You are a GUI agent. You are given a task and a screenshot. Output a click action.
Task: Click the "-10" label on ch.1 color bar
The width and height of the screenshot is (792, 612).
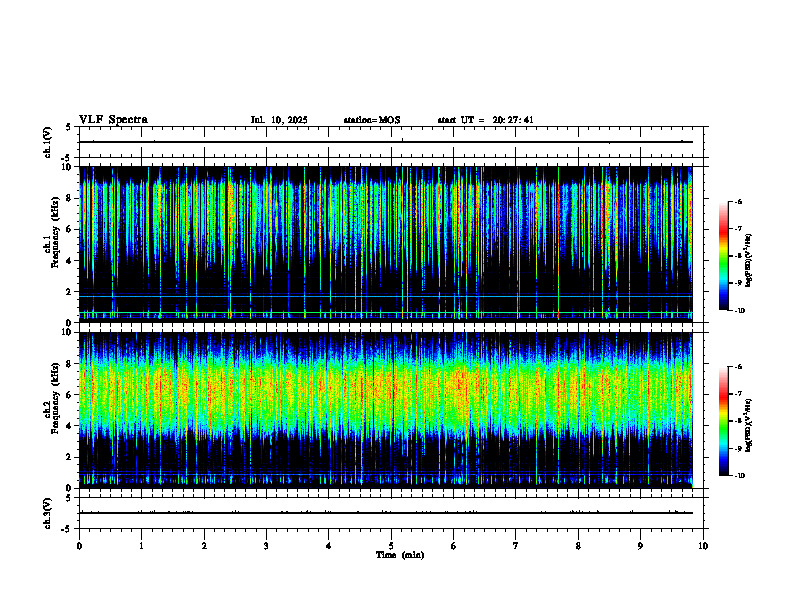(x=739, y=311)
